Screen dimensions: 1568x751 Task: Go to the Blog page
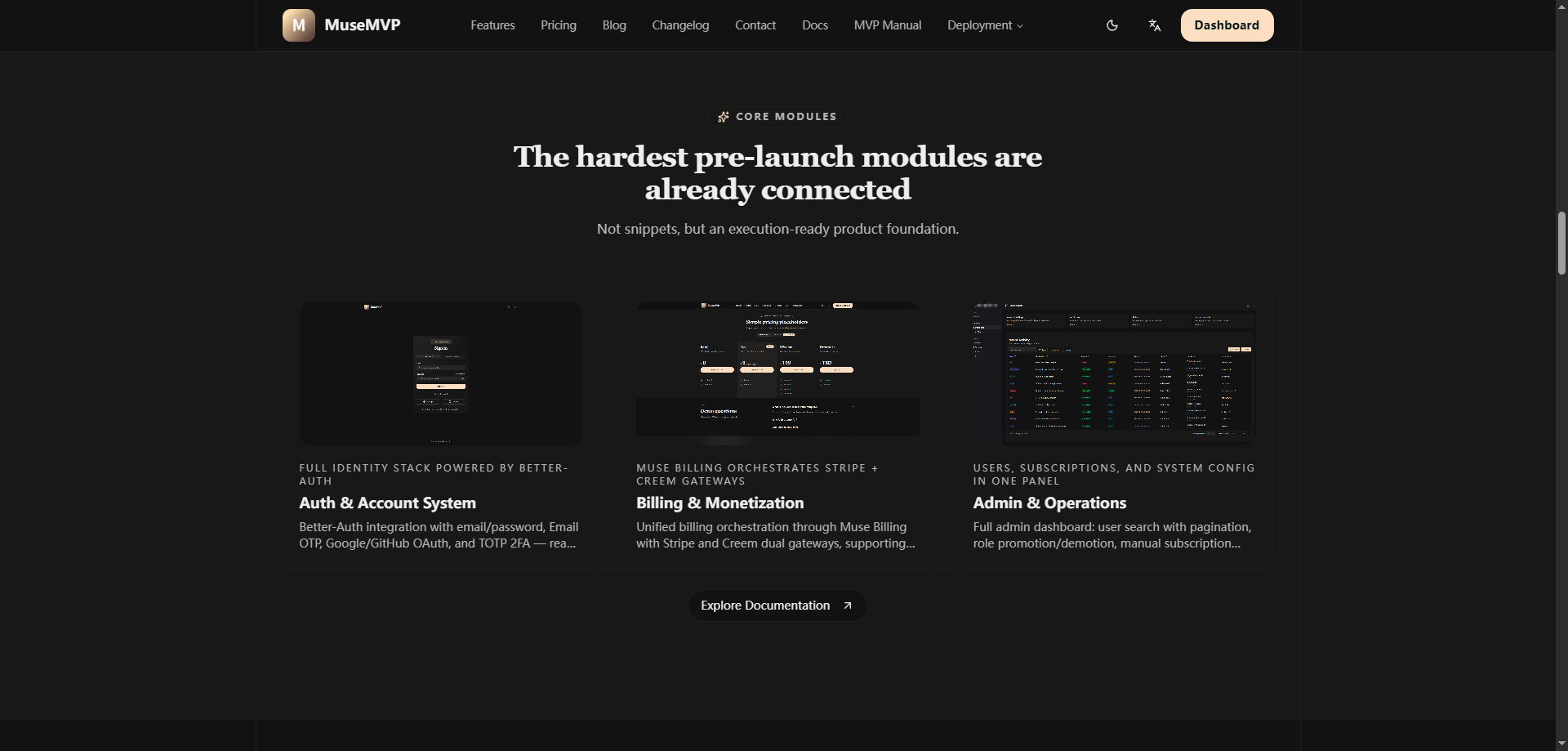tap(613, 25)
